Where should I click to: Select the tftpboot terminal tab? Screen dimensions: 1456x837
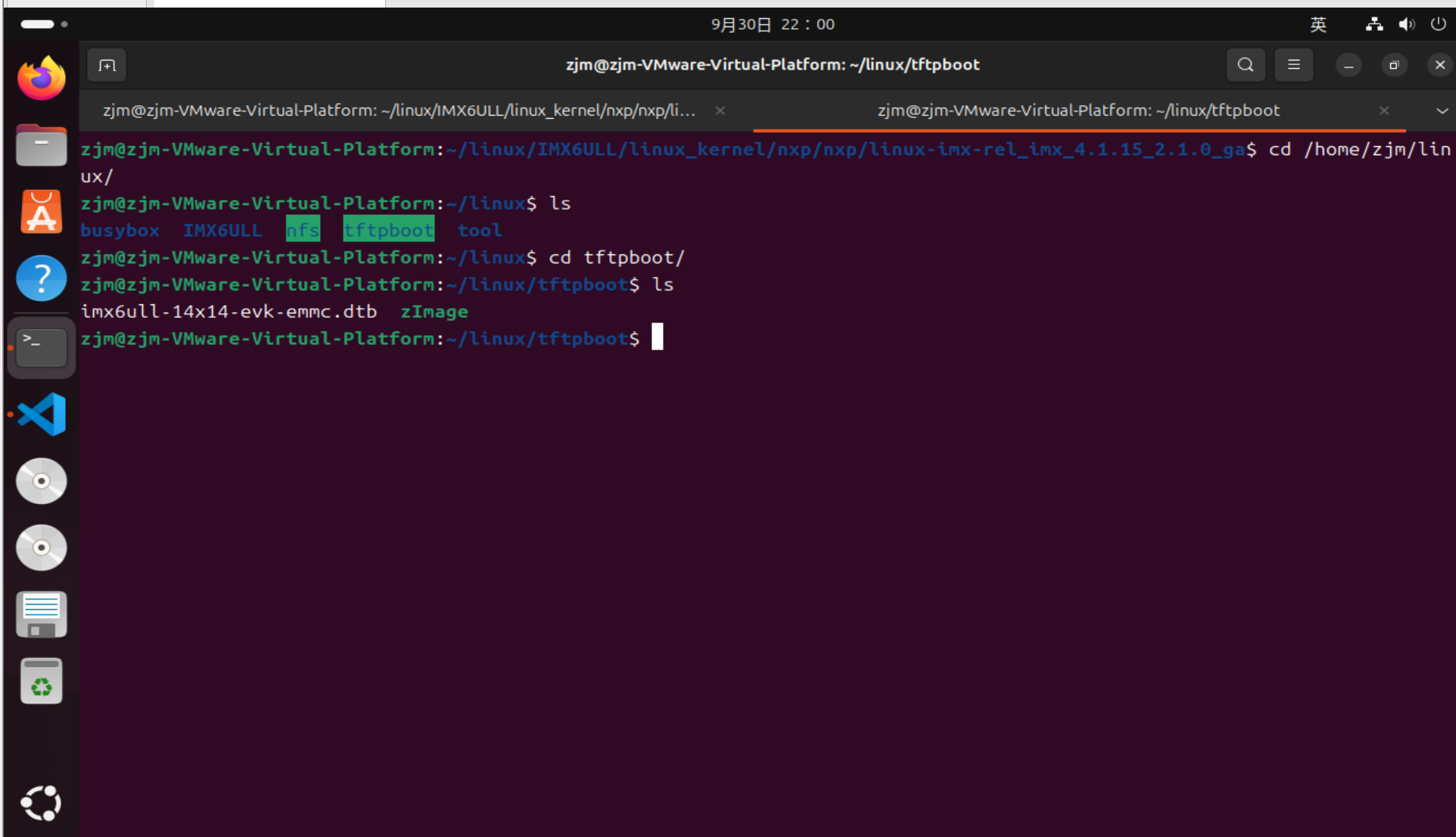coord(1078,110)
